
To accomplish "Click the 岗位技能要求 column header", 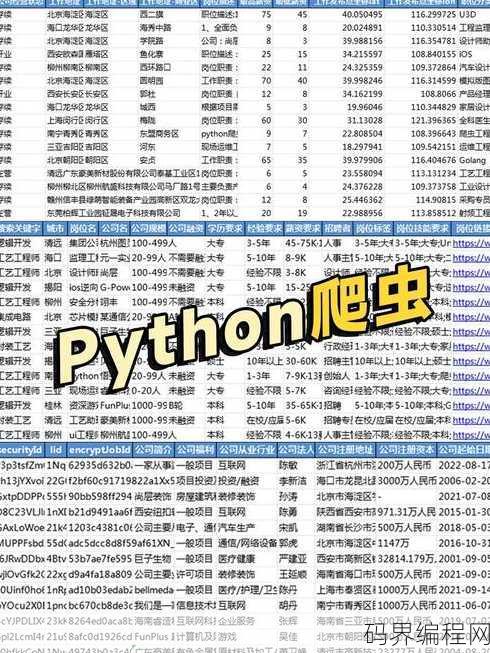I will (423, 228).
